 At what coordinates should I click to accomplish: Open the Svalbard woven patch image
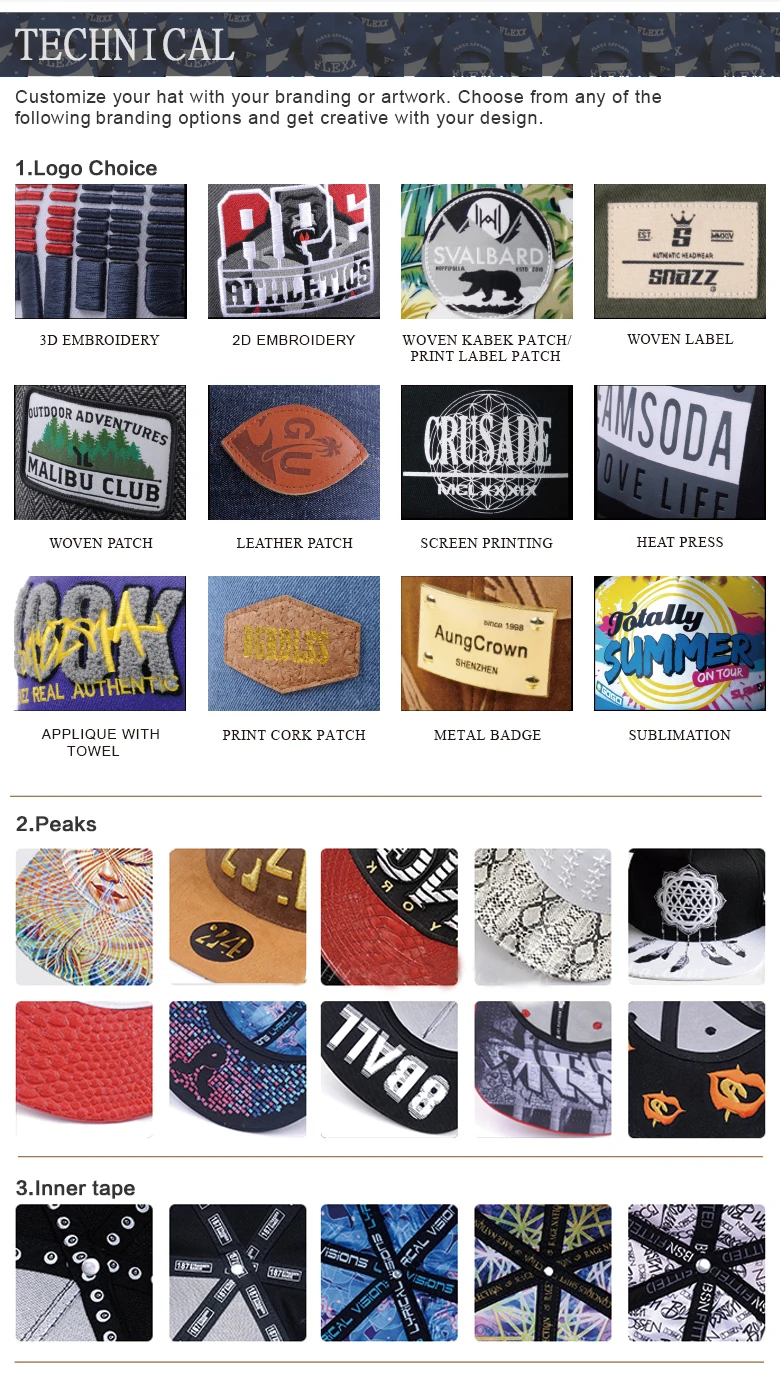click(x=487, y=251)
